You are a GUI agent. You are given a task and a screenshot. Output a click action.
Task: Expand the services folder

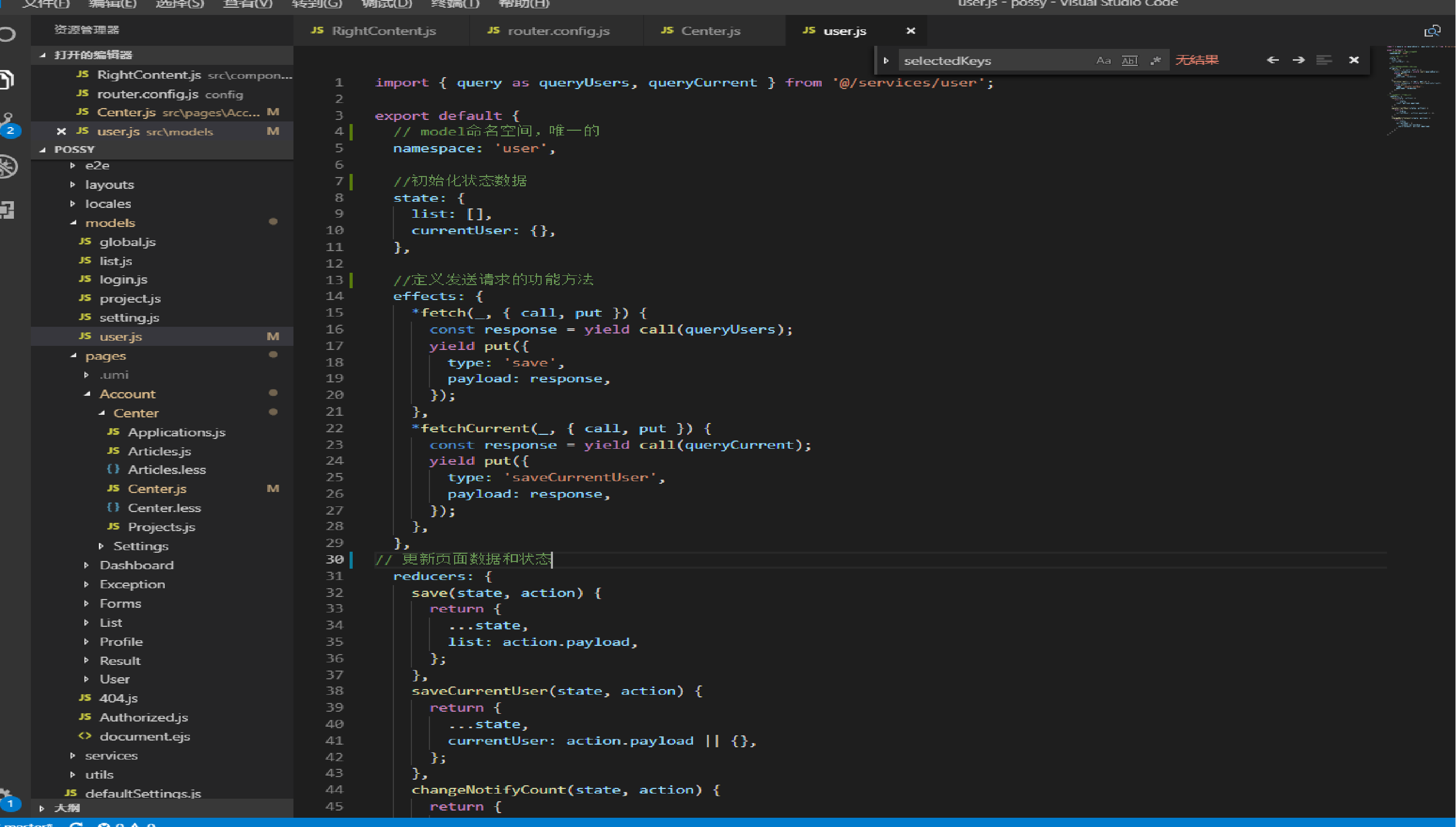coord(111,755)
